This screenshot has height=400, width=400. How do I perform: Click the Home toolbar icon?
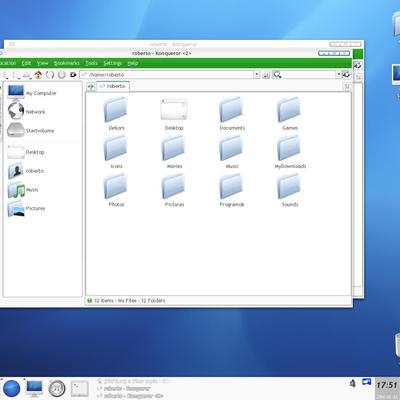38,75
